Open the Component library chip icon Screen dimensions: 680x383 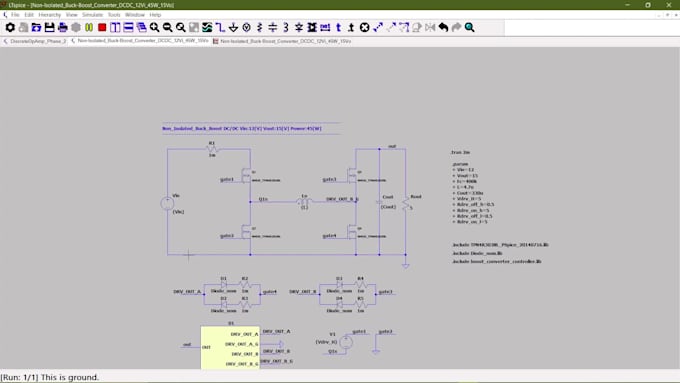click(312, 27)
